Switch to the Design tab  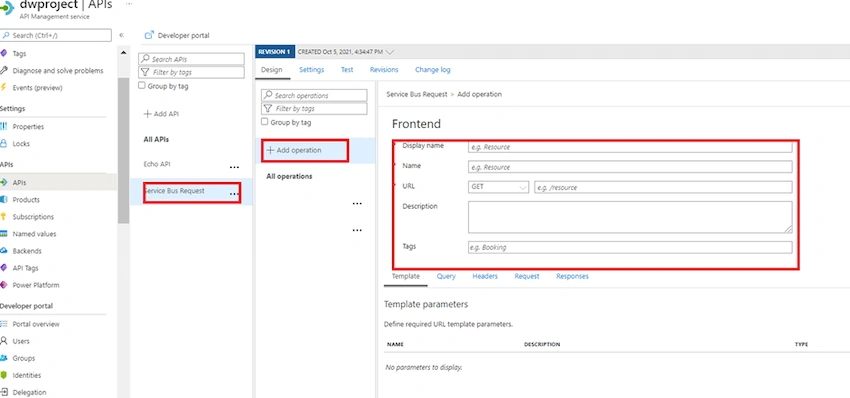pyautogui.click(x=272, y=70)
